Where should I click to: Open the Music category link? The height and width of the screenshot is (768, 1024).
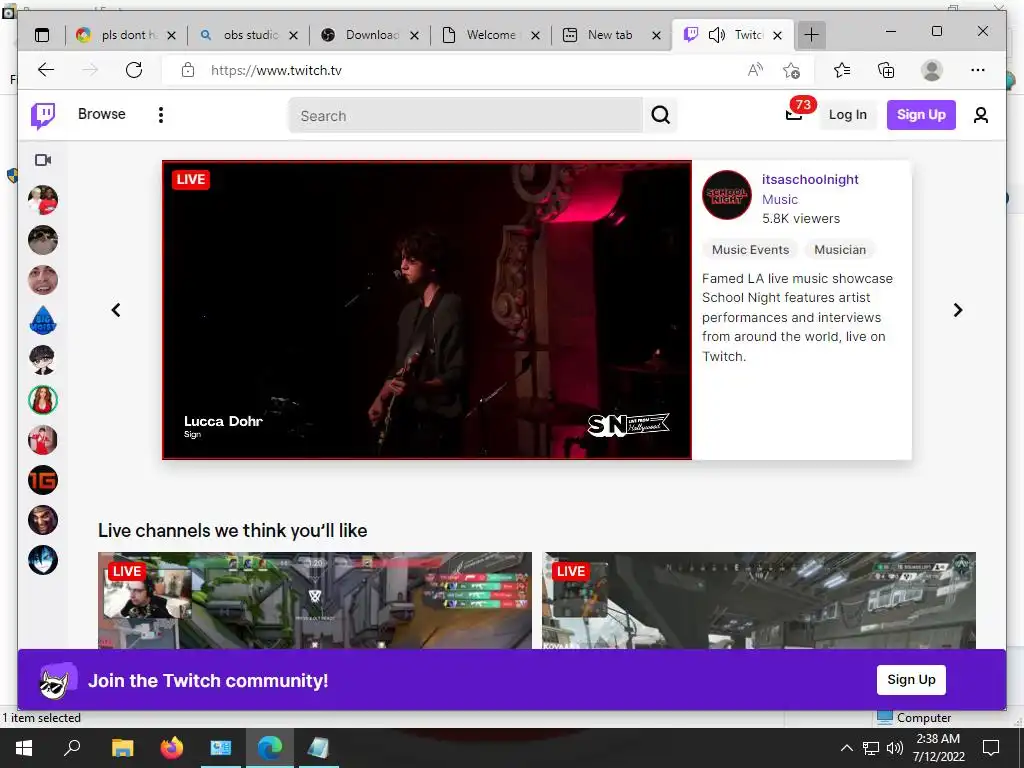click(x=780, y=200)
